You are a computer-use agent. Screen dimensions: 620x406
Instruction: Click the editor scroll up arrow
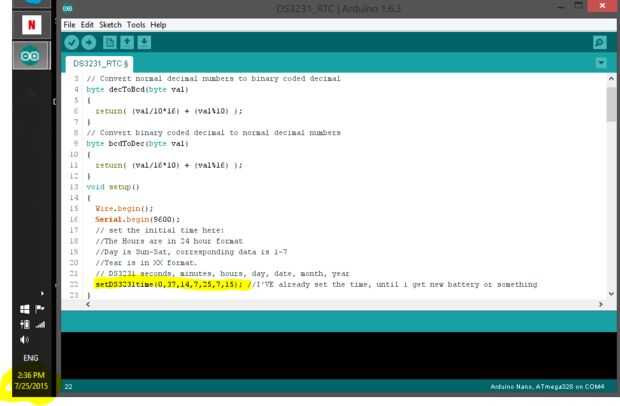tap(611, 78)
